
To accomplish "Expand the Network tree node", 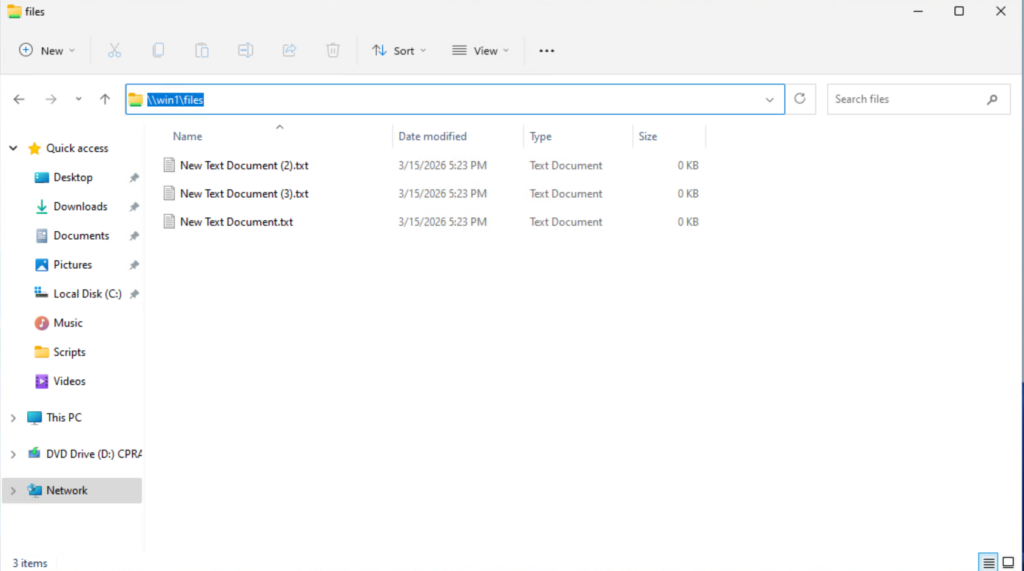I will click(x=13, y=491).
